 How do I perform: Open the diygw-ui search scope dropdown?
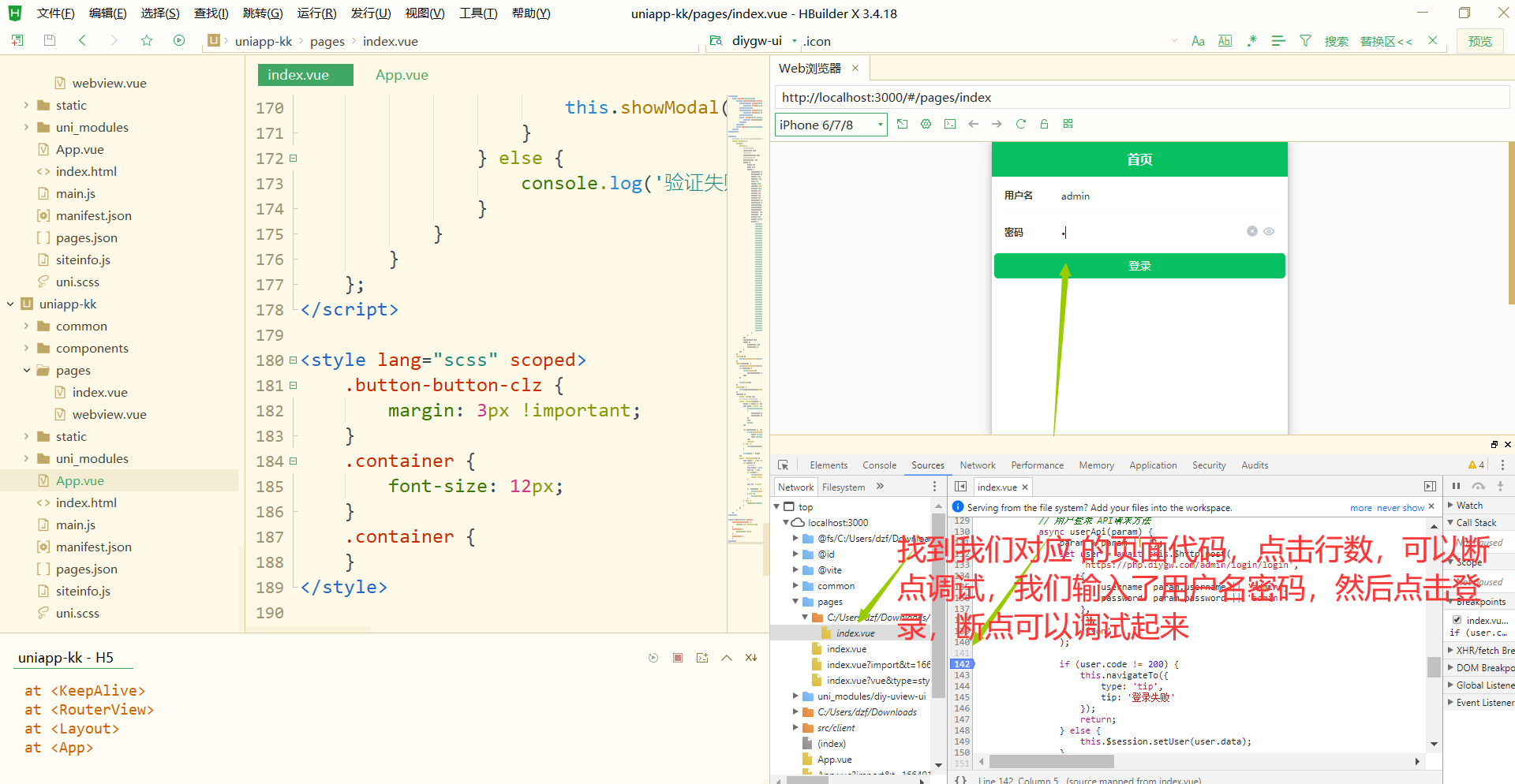pos(794,41)
